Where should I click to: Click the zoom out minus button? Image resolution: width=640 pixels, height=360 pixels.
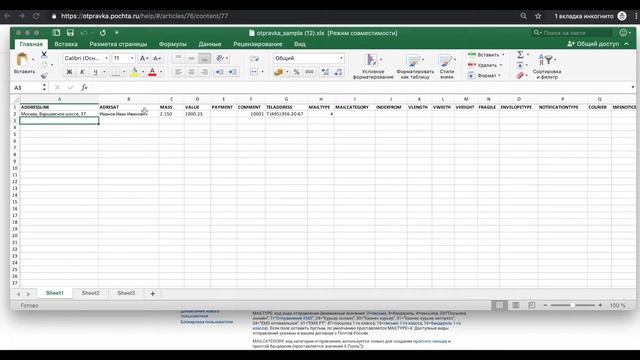point(545,305)
